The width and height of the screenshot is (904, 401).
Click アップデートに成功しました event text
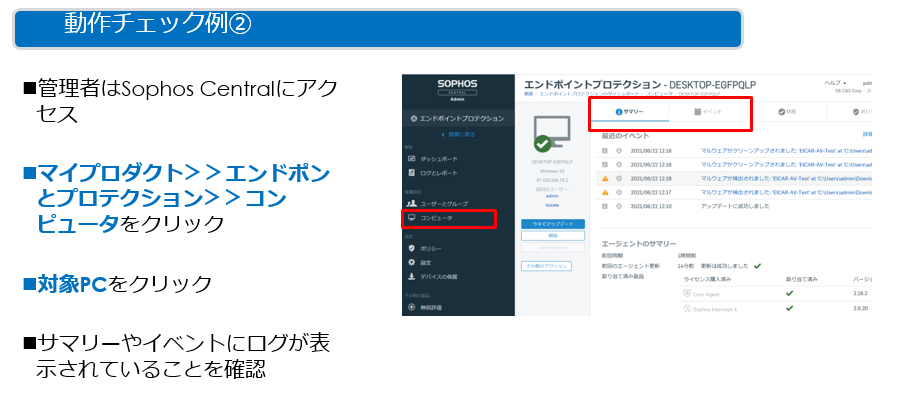[x=735, y=206]
